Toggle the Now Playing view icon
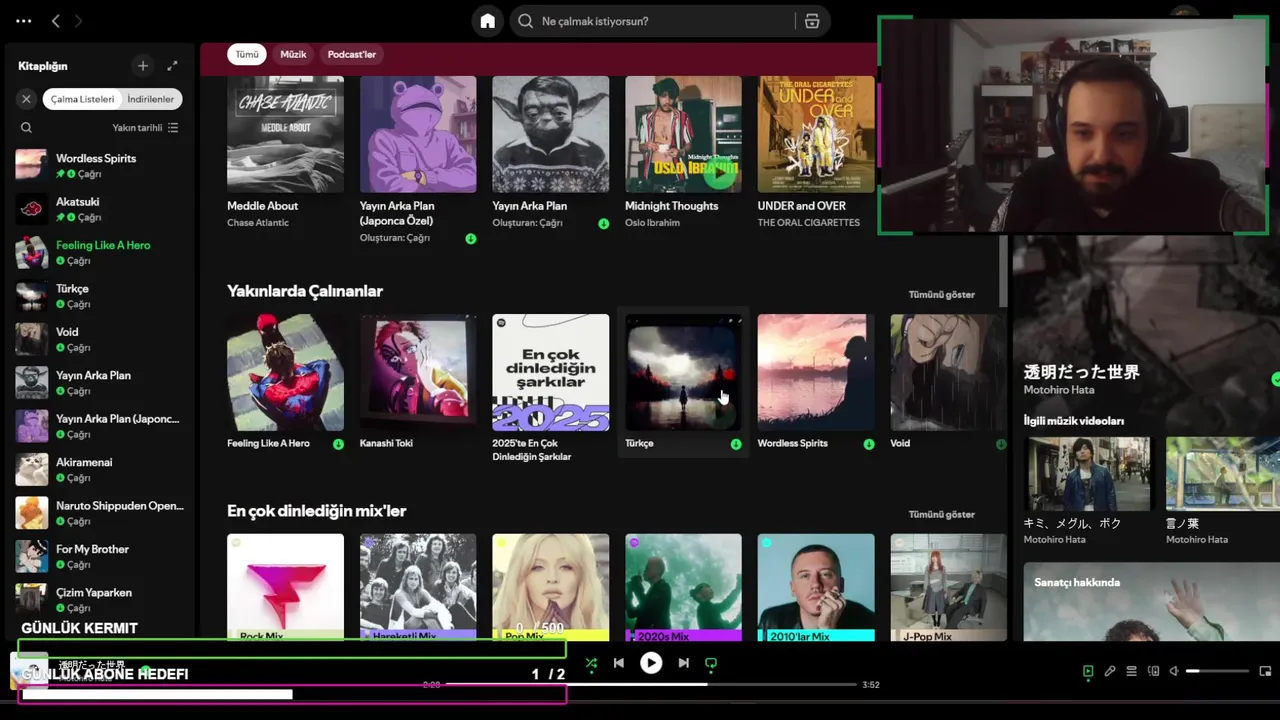Image resolution: width=1280 pixels, height=720 pixels. tap(1088, 671)
